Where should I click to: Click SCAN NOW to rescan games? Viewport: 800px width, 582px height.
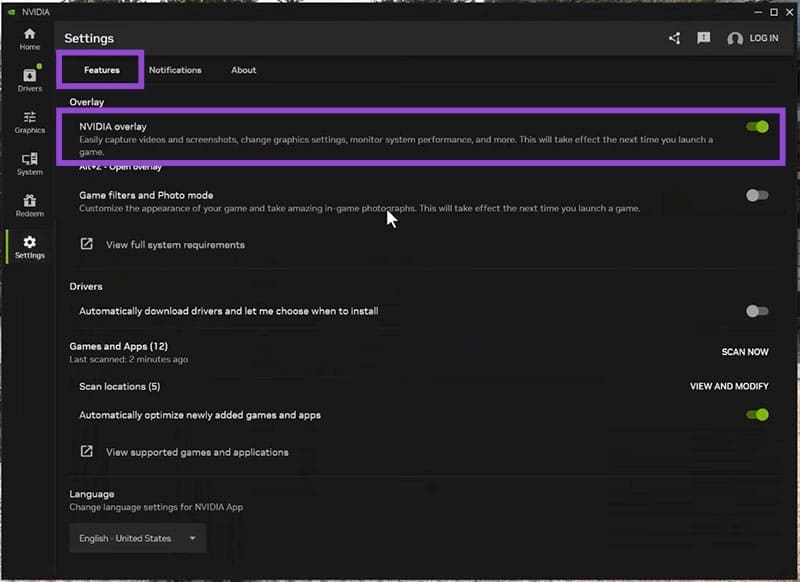click(x=744, y=352)
